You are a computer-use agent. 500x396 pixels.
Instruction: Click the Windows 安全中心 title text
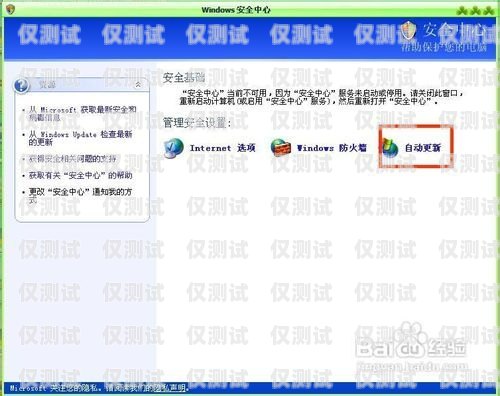coord(236,10)
